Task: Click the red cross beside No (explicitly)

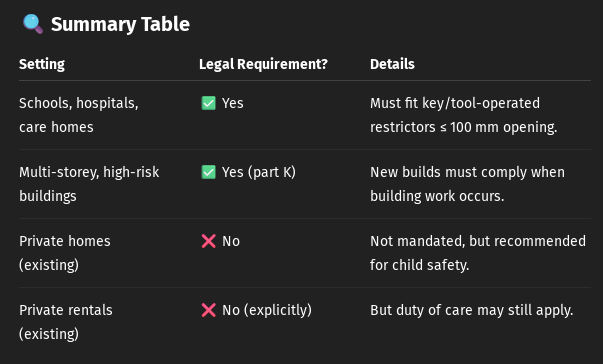Action: click(208, 310)
